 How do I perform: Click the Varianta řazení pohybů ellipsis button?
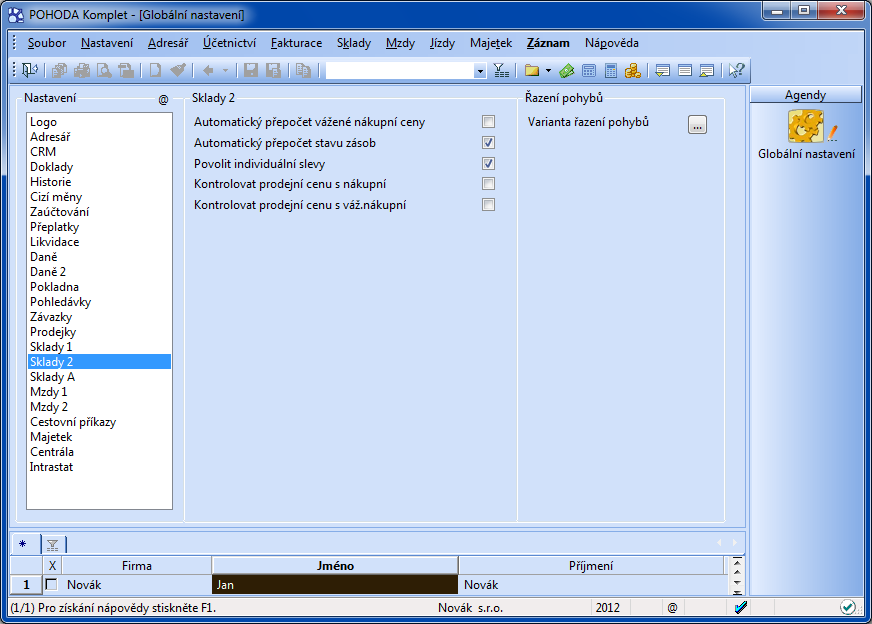(697, 125)
